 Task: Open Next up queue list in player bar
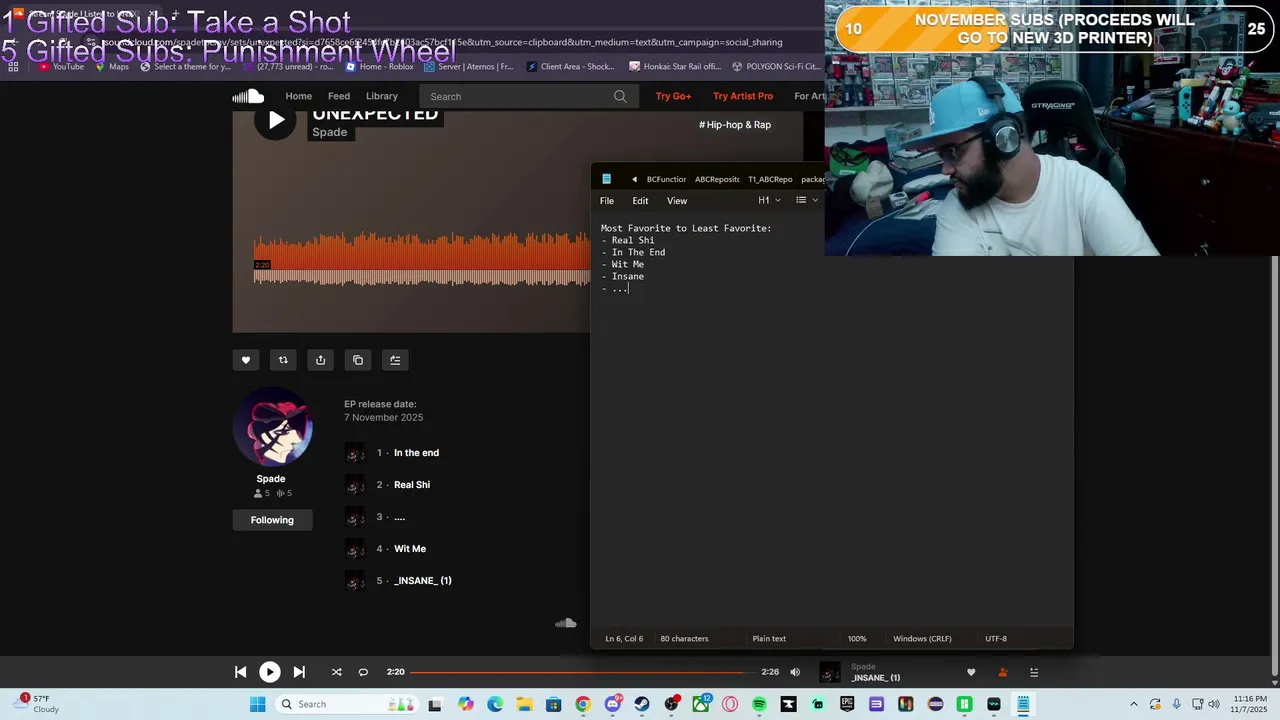(x=1034, y=672)
